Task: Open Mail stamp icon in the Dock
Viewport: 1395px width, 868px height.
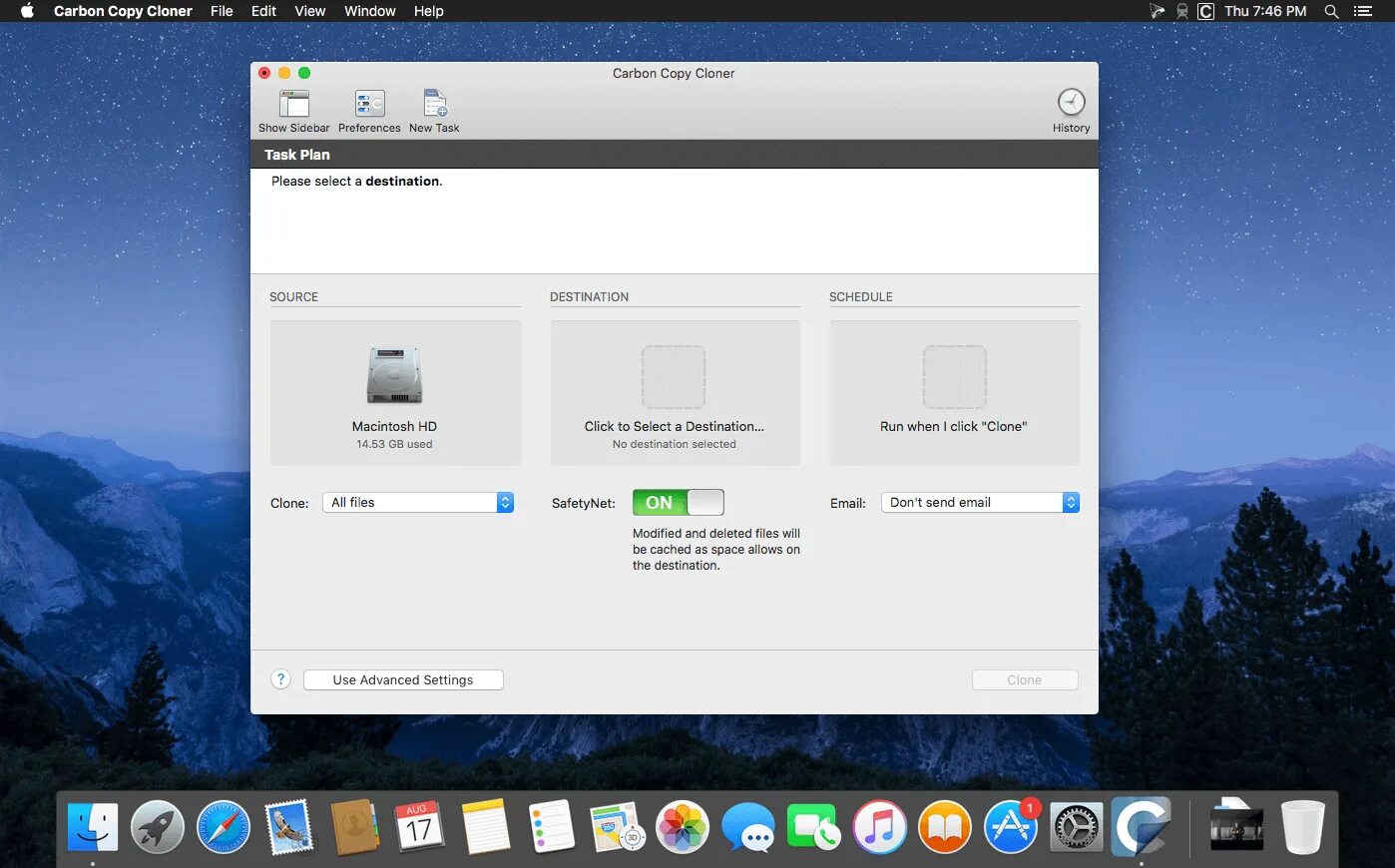Action: 289,827
